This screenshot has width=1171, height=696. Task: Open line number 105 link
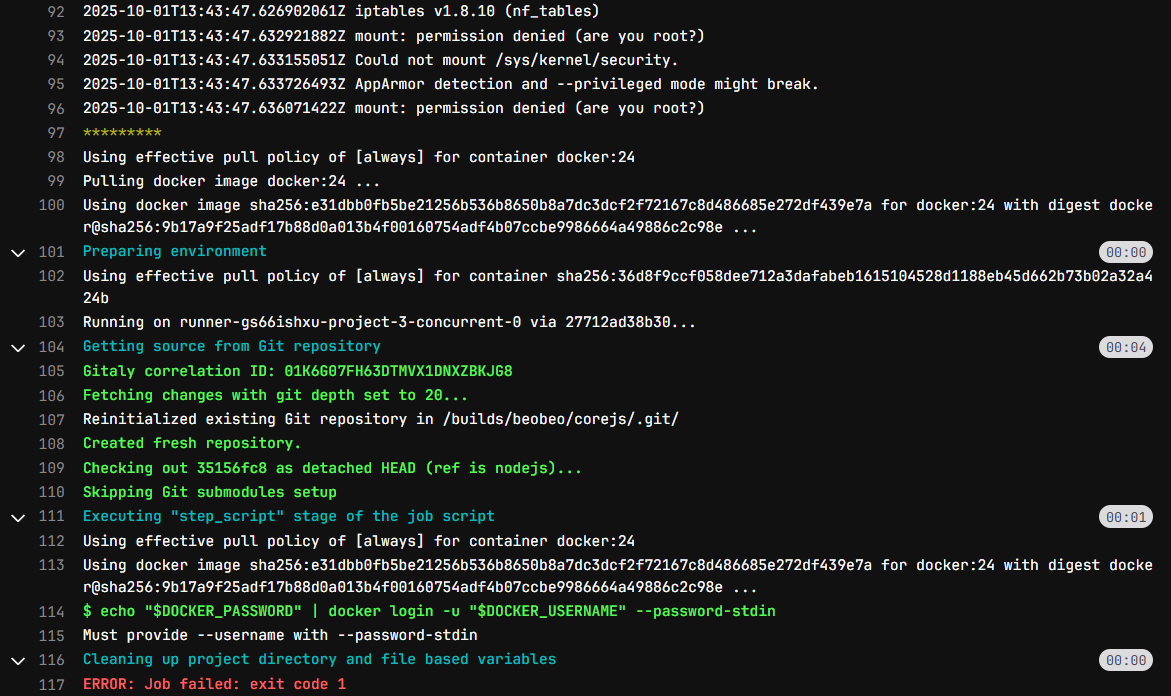coord(51,371)
